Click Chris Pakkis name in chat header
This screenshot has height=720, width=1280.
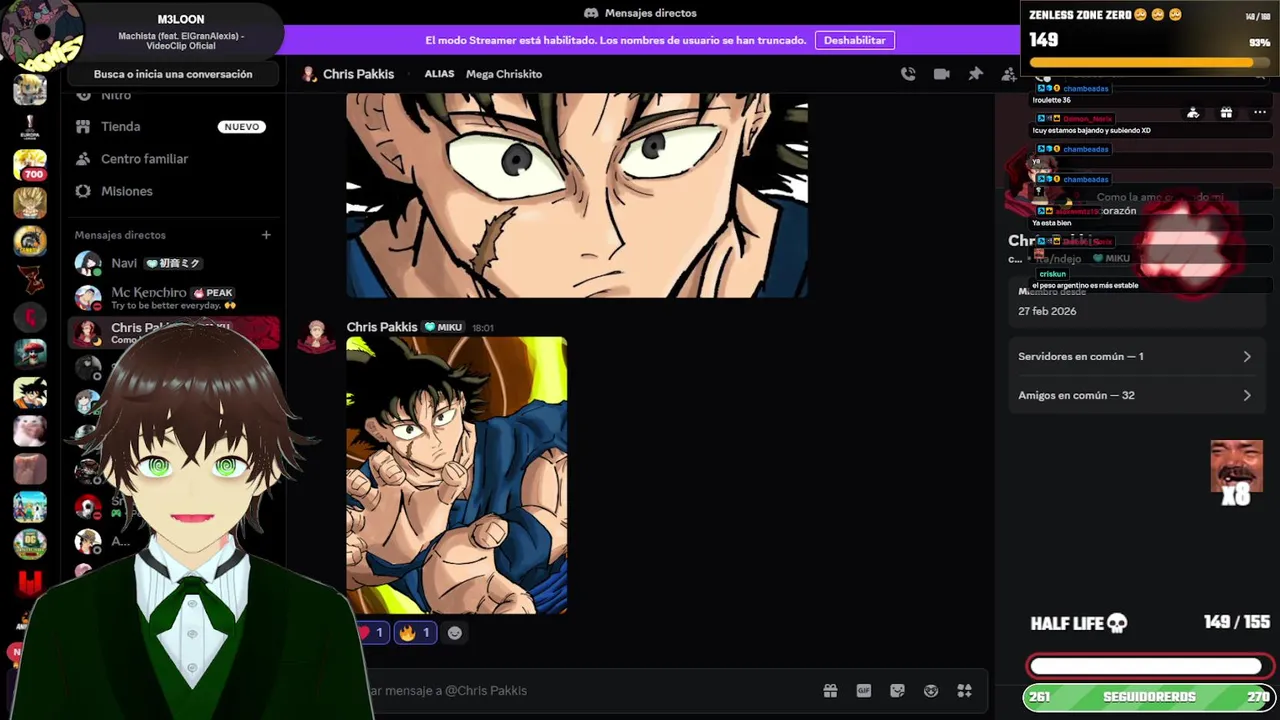pos(358,74)
